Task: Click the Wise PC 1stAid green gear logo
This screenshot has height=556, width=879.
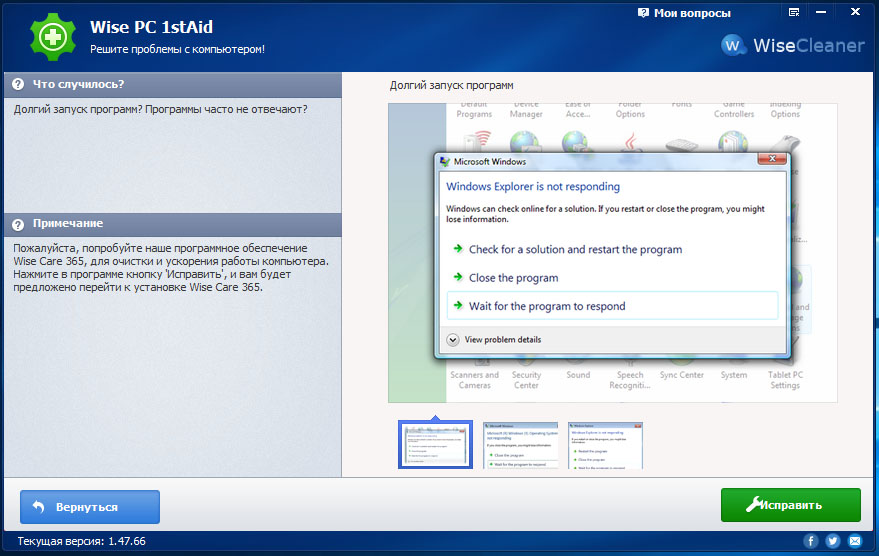Action: pos(53,37)
